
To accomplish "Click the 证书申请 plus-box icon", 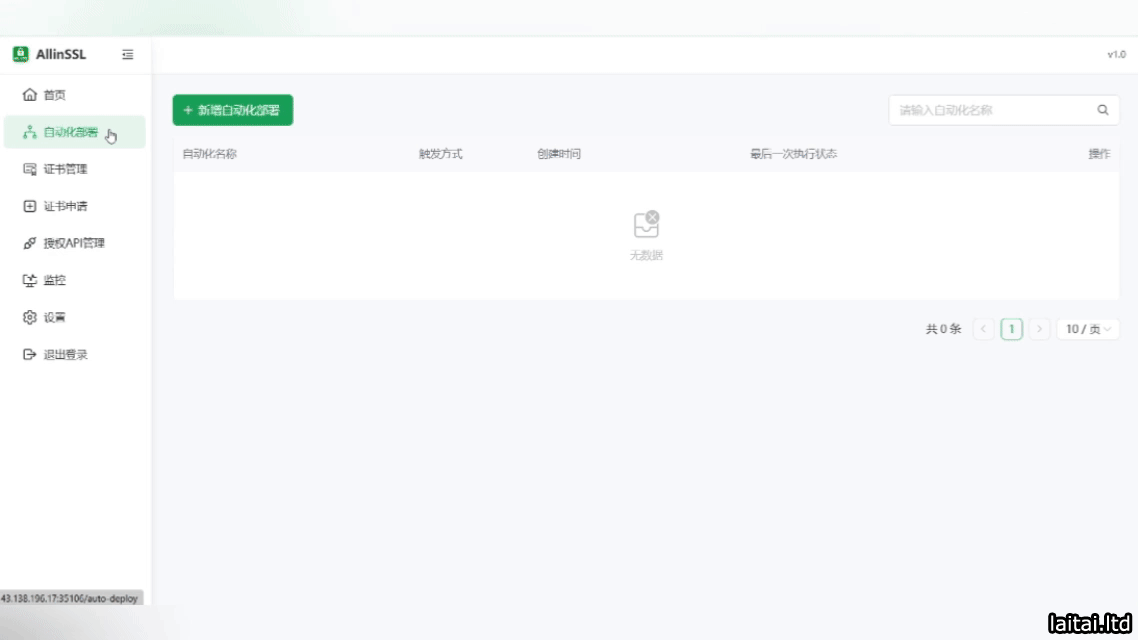I will 29,206.
